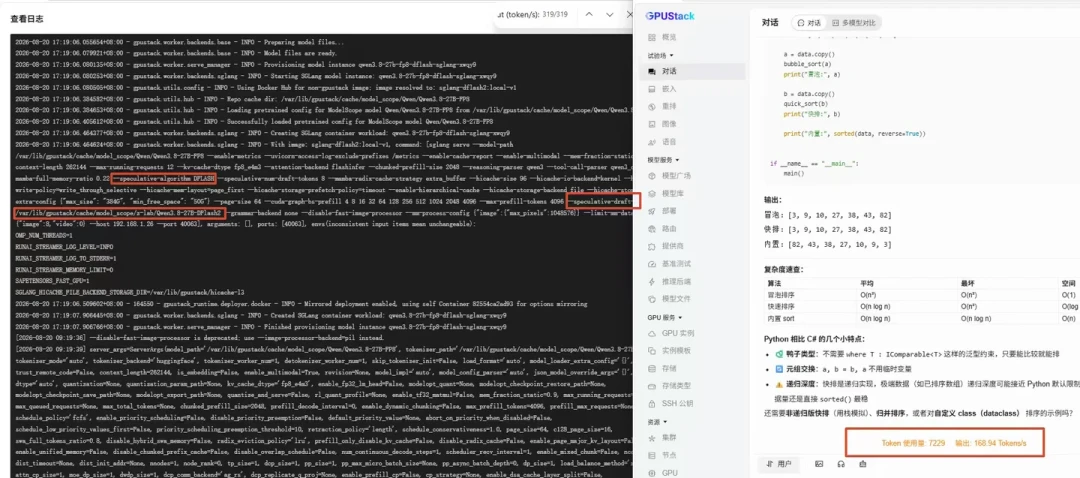Collapse the 资源 sidebar group
Viewport: 1080px width, 478px height.
click(x=657, y=422)
